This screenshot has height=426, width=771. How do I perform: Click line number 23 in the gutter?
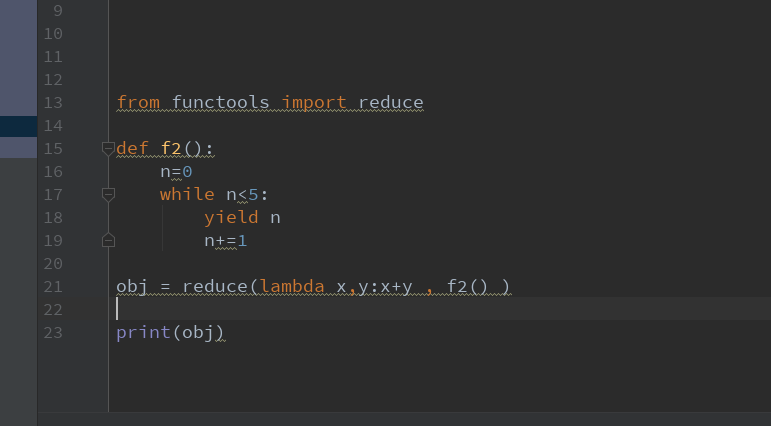53,333
